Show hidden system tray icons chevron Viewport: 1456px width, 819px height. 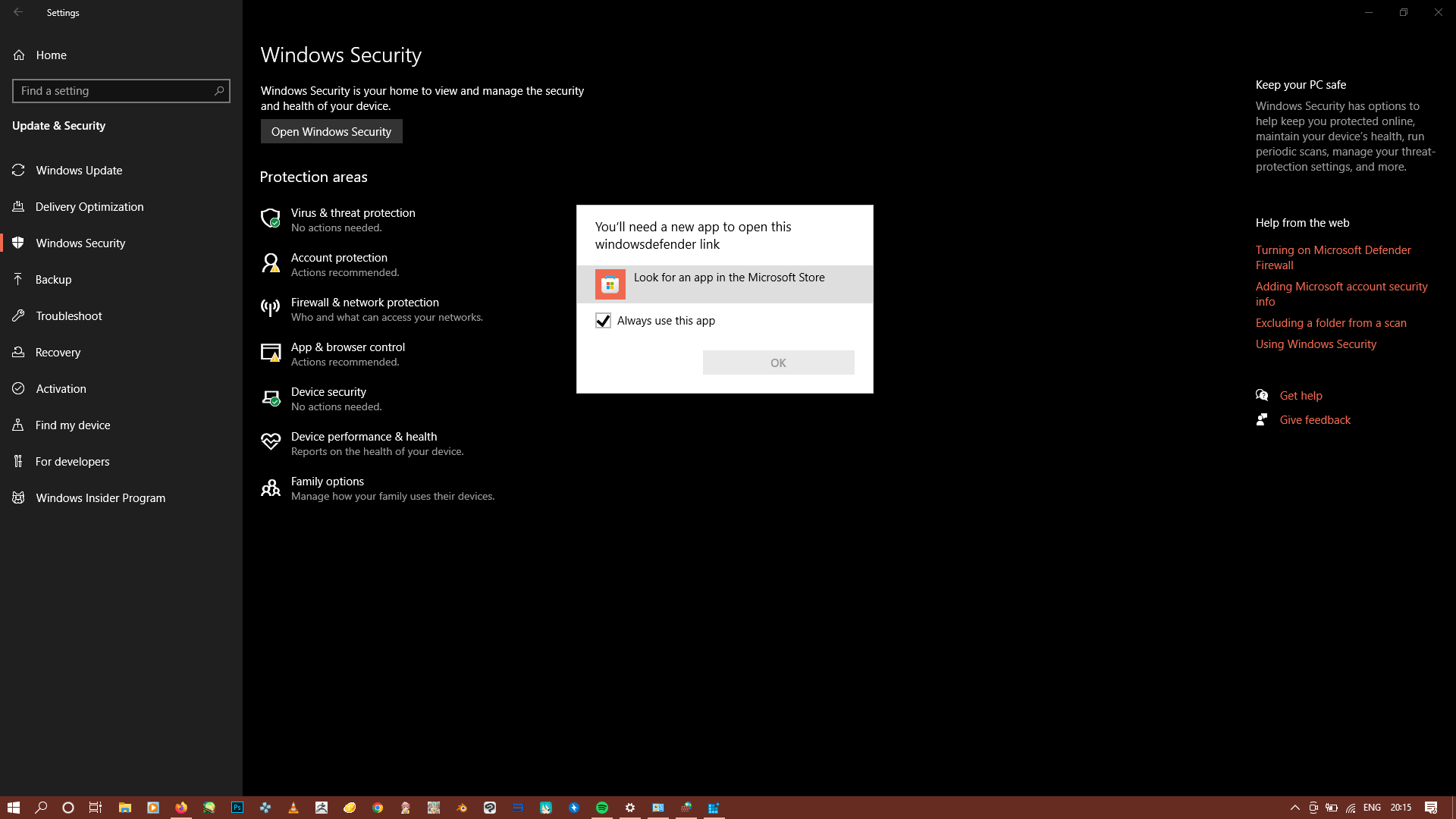pos(1294,808)
